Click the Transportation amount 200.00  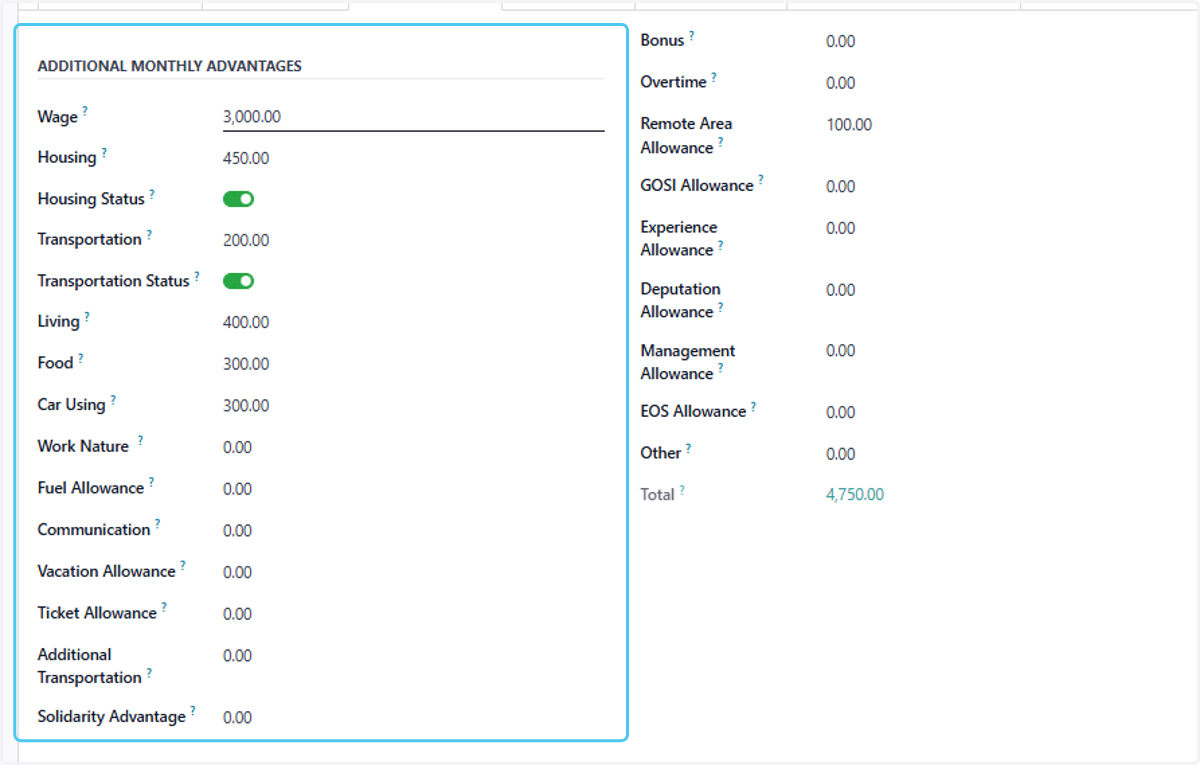tap(246, 240)
